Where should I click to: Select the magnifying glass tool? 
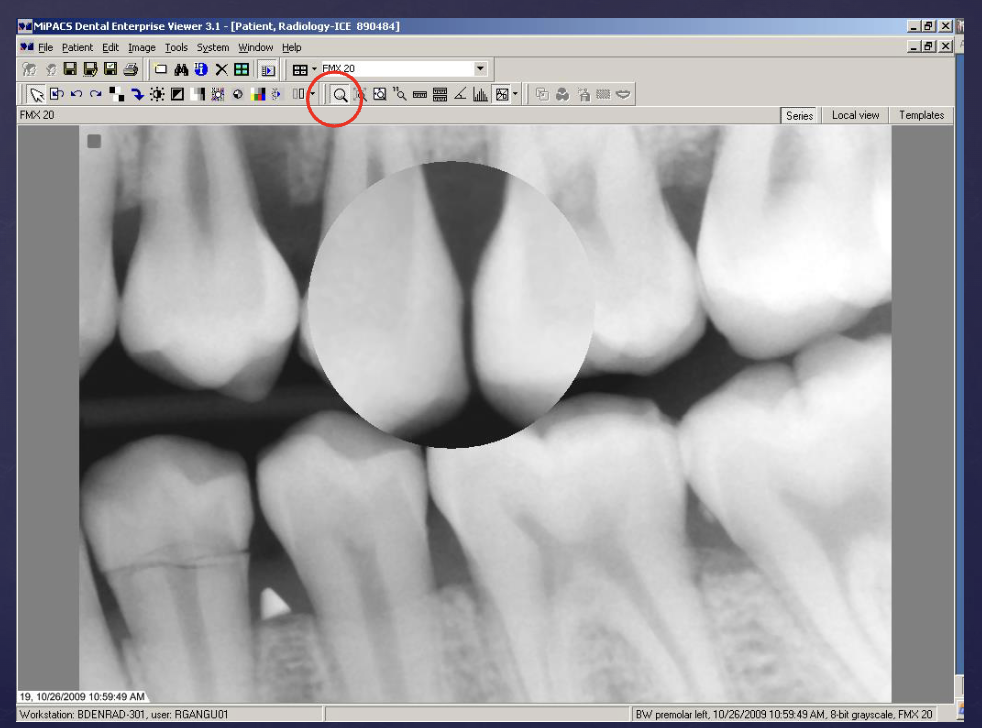click(339, 95)
